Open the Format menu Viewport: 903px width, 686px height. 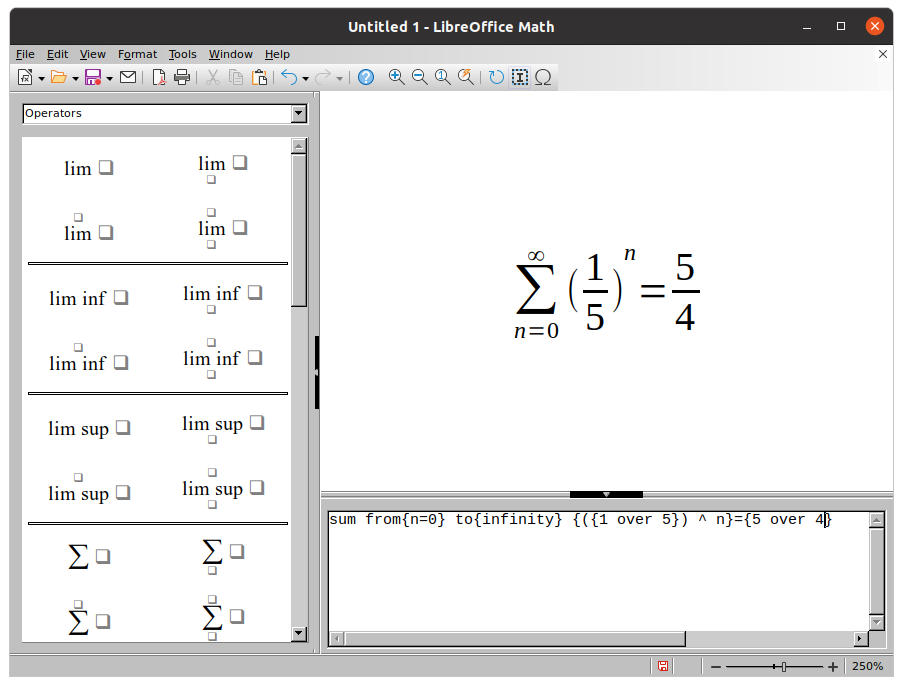click(x=137, y=54)
